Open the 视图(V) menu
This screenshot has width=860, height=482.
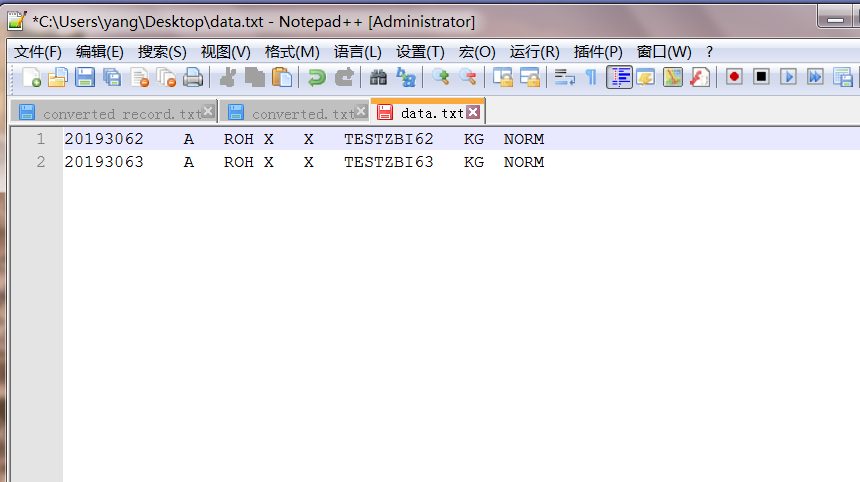(x=225, y=52)
